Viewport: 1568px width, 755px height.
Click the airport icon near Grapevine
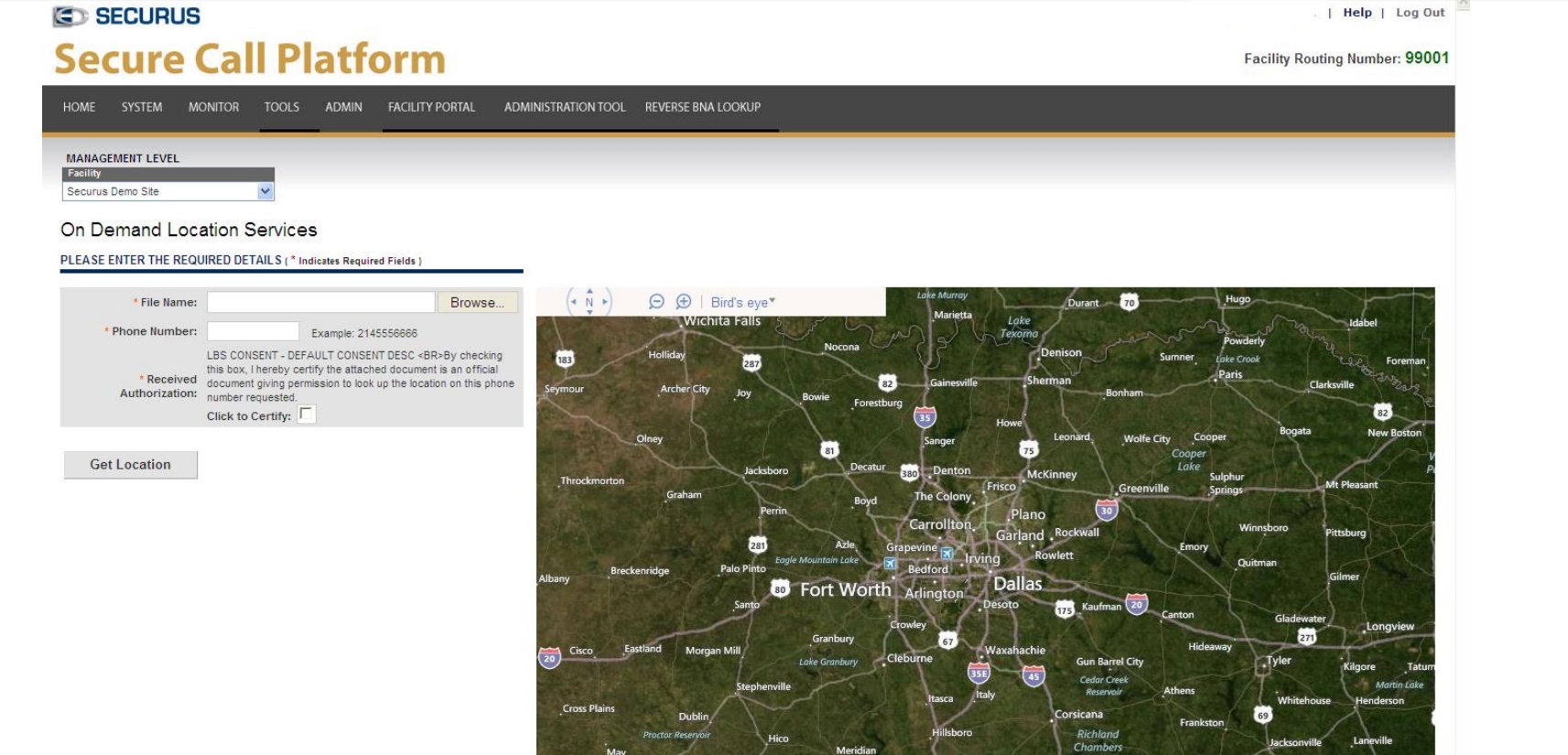[x=947, y=554]
